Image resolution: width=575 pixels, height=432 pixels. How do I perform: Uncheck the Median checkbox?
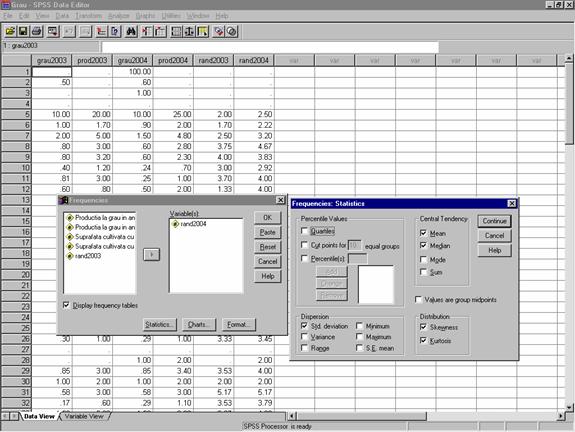424,245
